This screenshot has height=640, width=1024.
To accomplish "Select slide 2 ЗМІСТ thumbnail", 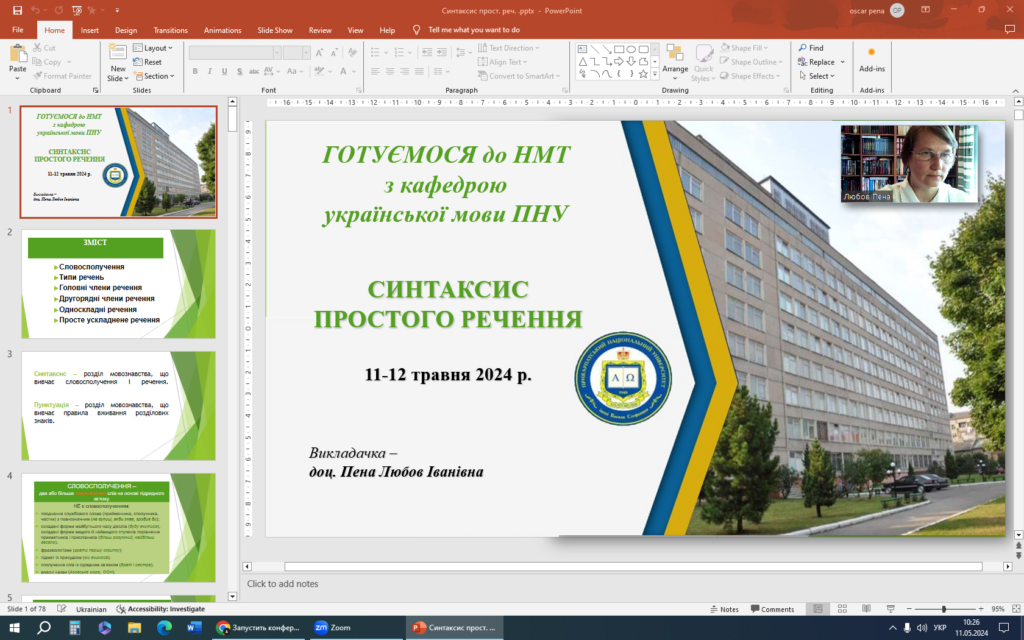I will (x=118, y=283).
